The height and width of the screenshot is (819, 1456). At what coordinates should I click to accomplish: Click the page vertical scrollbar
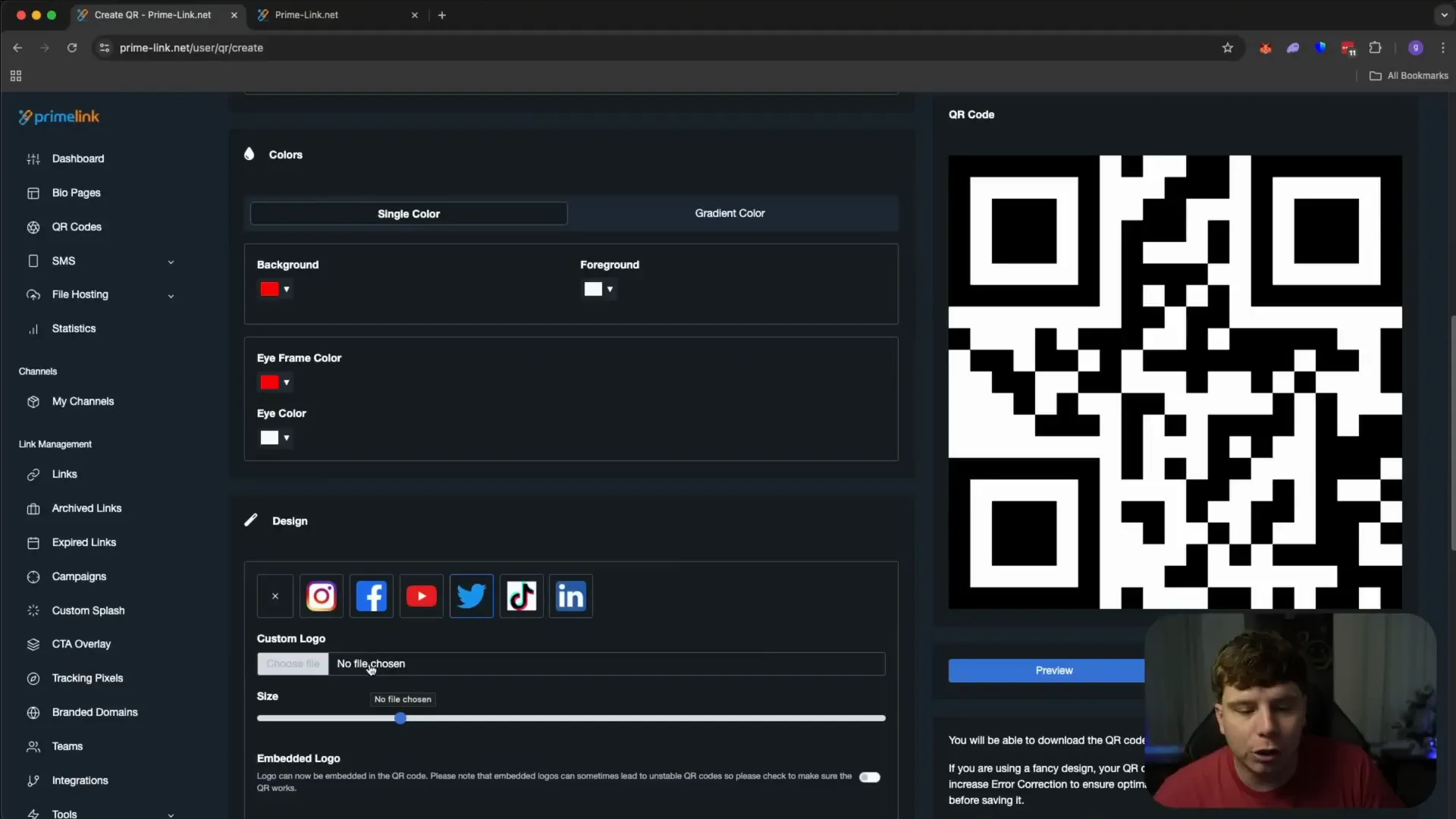click(1452, 432)
